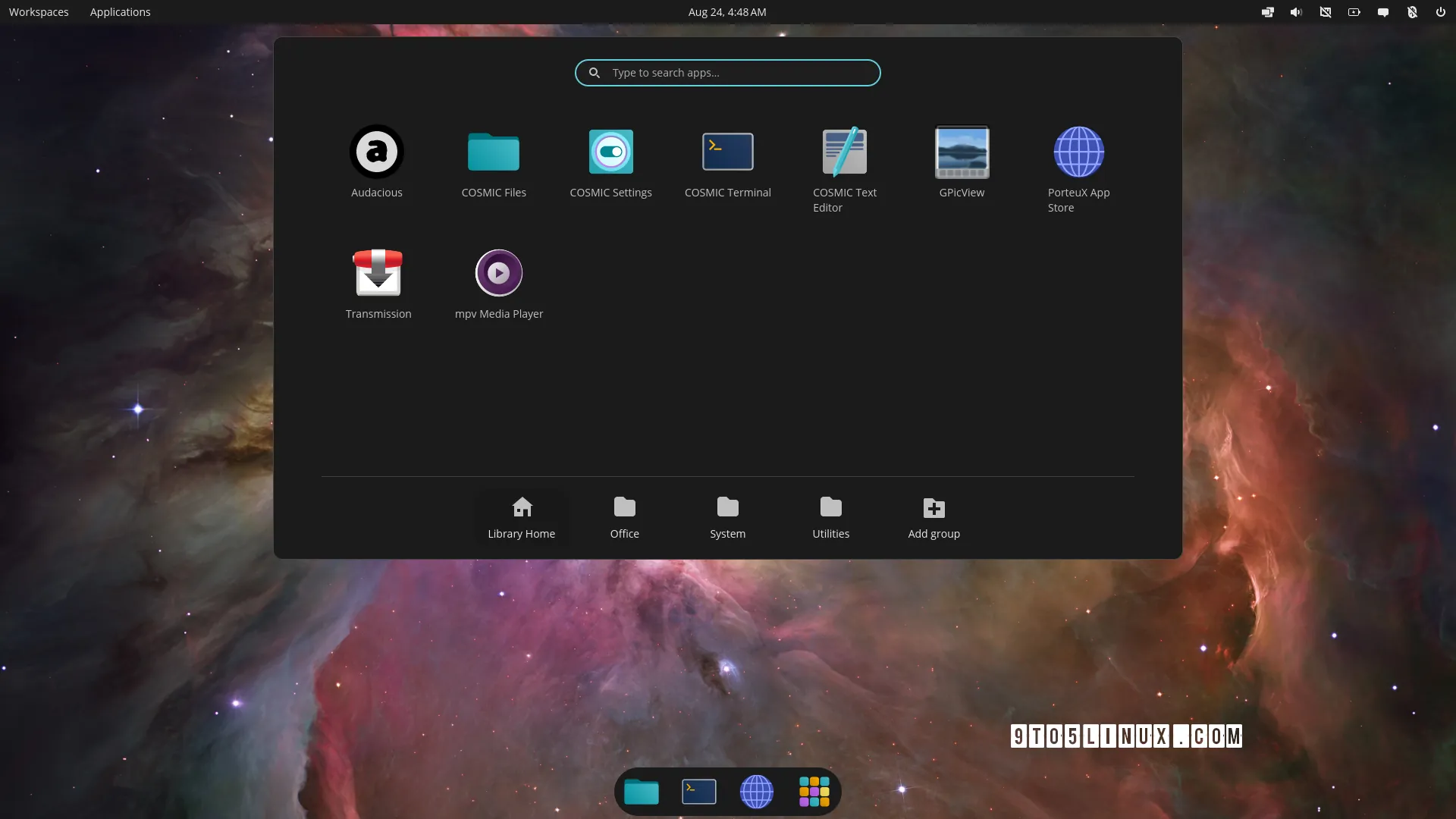The width and height of the screenshot is (1456, 819).
Task: Open the notifications applet
Action: tap(1382, 12)
